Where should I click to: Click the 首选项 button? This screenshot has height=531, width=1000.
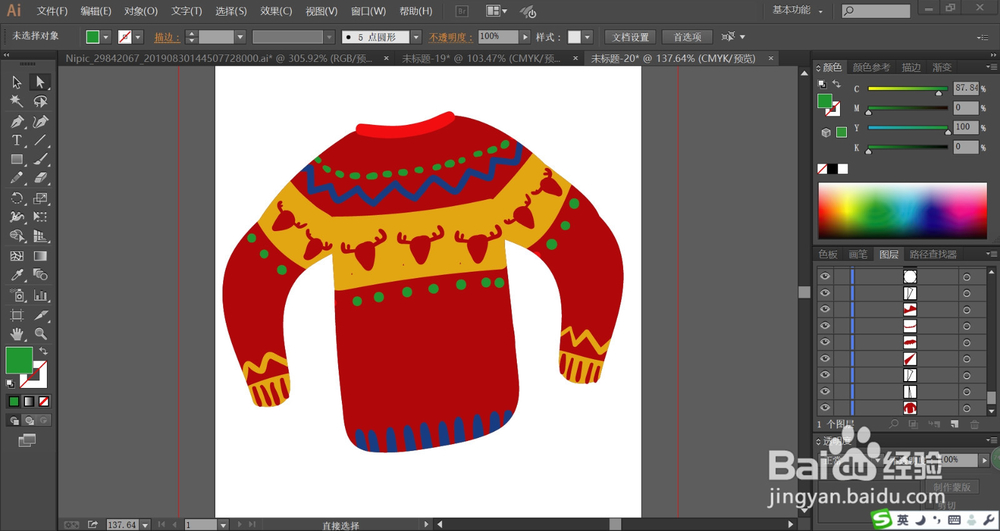click(x=687, y=37)
